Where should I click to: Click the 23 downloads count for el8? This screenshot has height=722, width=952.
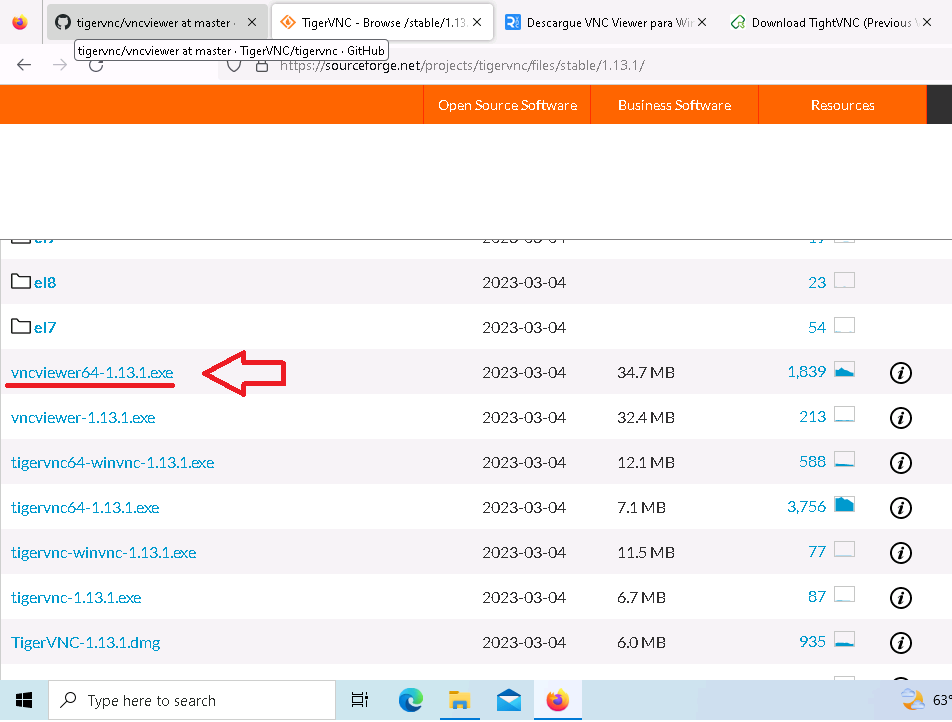(x=817, y=282)
